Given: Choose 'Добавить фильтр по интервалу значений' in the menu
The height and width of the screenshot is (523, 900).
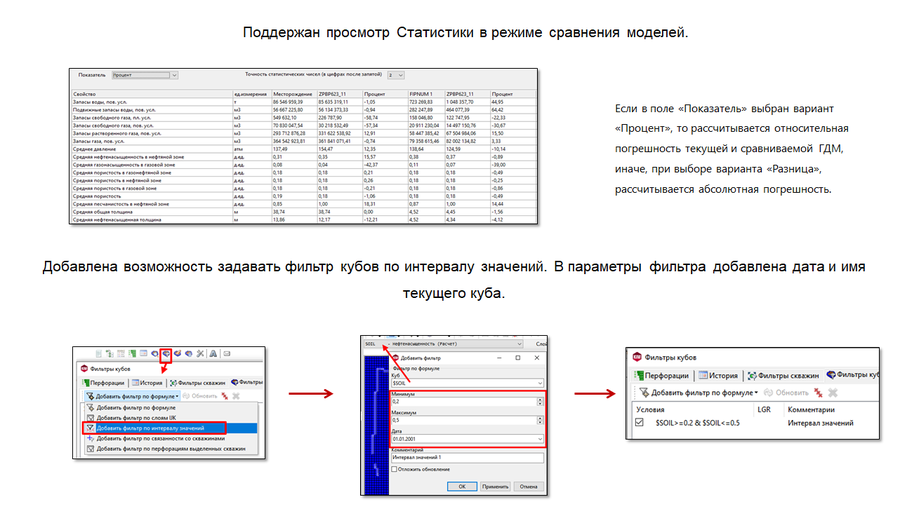Looking at the screenshot, I should [x=170, y=428].
